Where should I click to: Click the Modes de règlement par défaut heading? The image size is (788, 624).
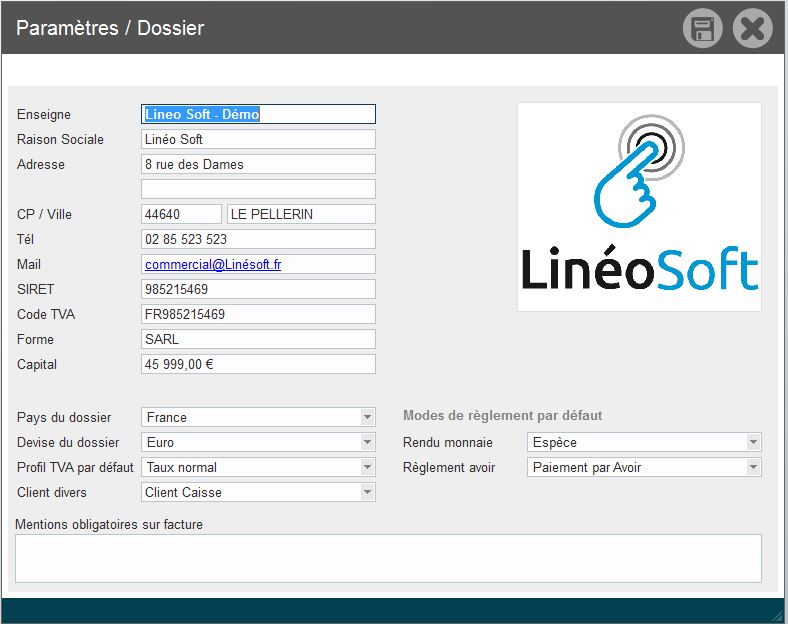[x=503, y=415]
